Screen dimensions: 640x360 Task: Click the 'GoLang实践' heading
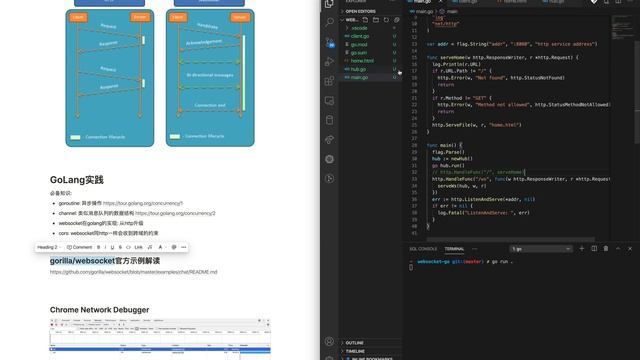pos(77,180)
